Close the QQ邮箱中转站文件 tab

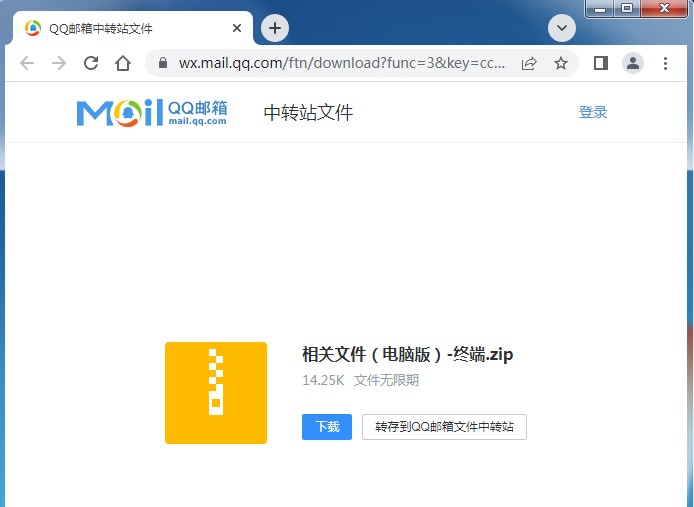(x=237, y=28)
